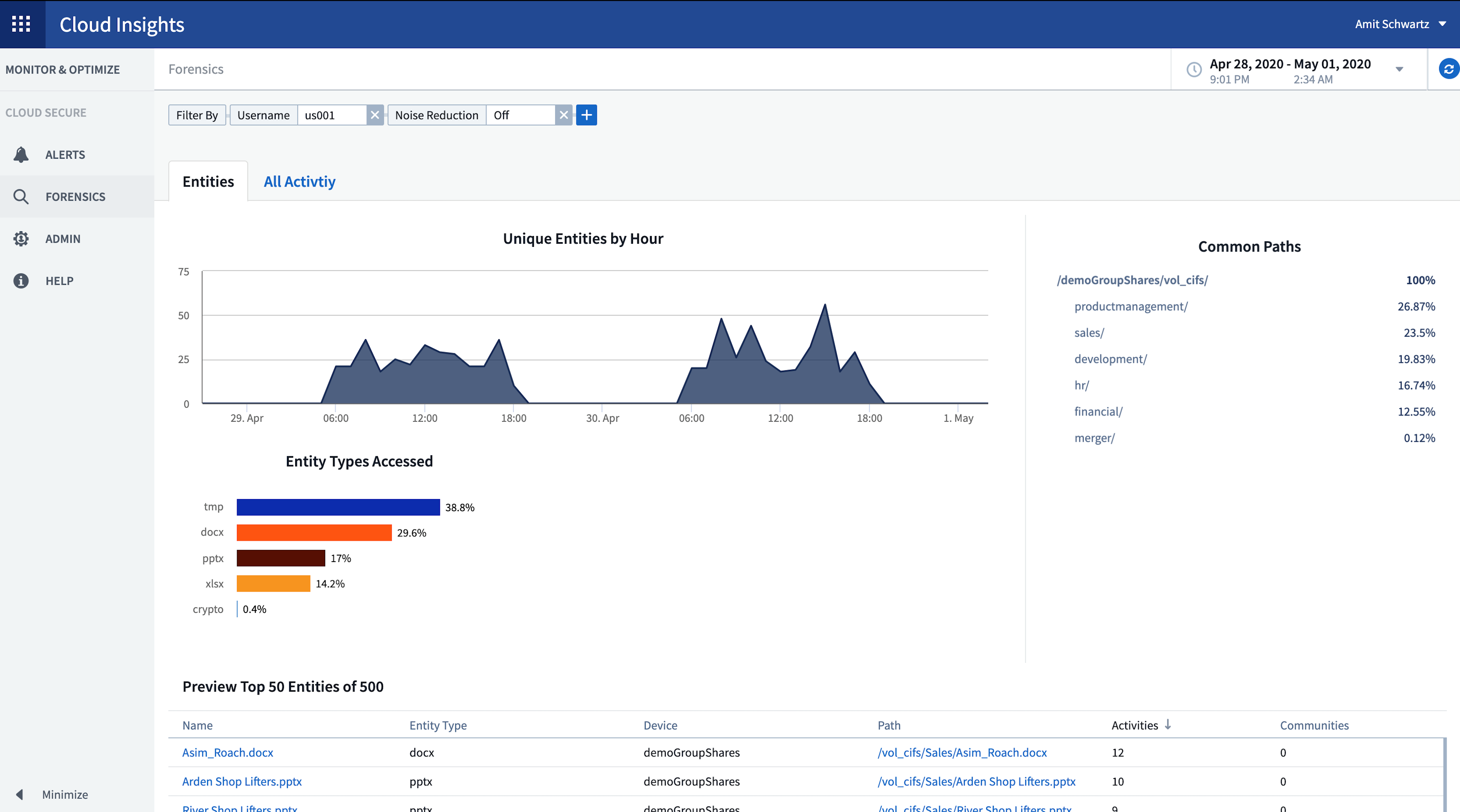The image size is (1460, 812).
Task: Click the Filter By dropdown
Action: 196,114
